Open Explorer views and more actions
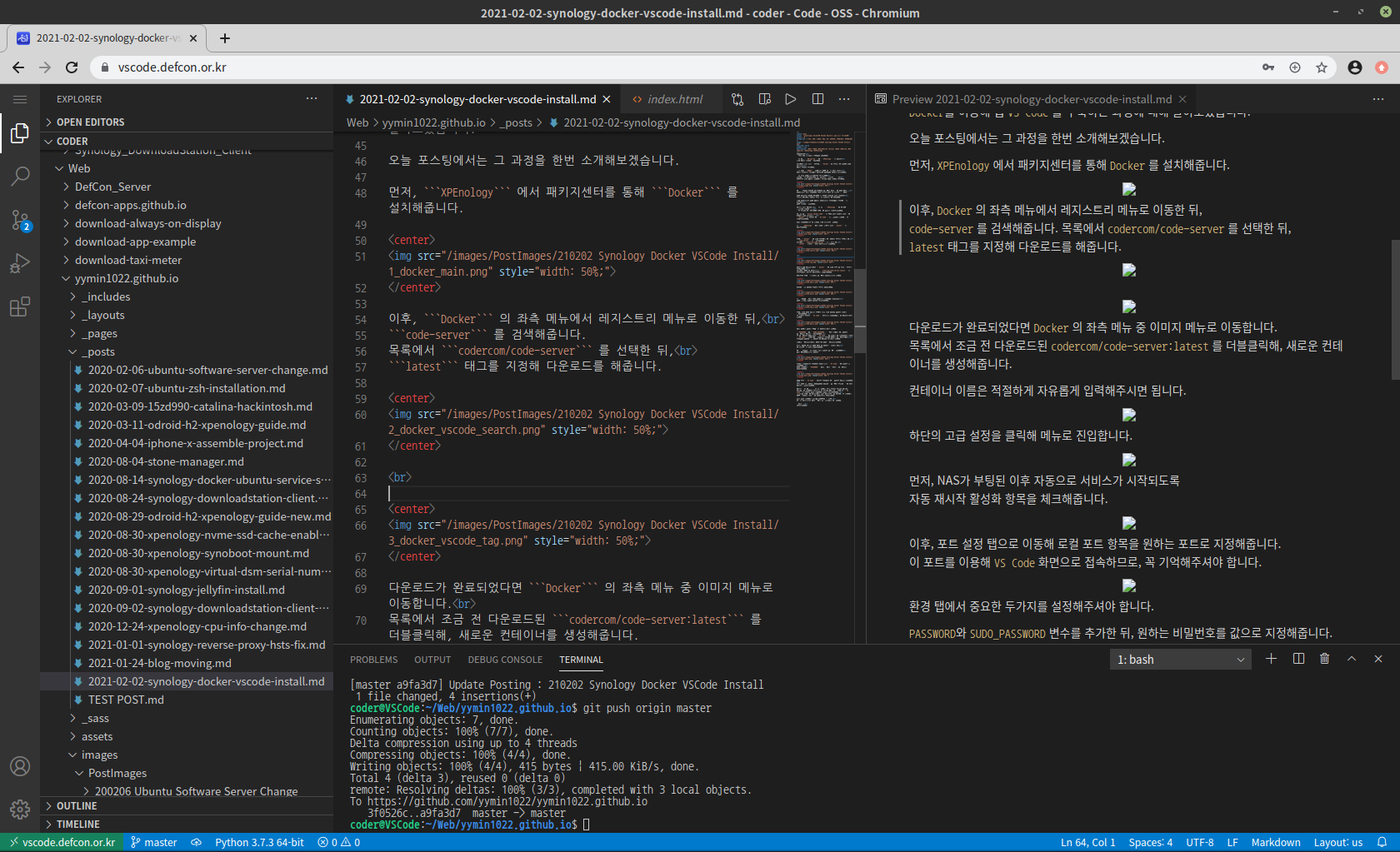The width and height of the screenshot is (1400, 852). (x=312, y=99)
